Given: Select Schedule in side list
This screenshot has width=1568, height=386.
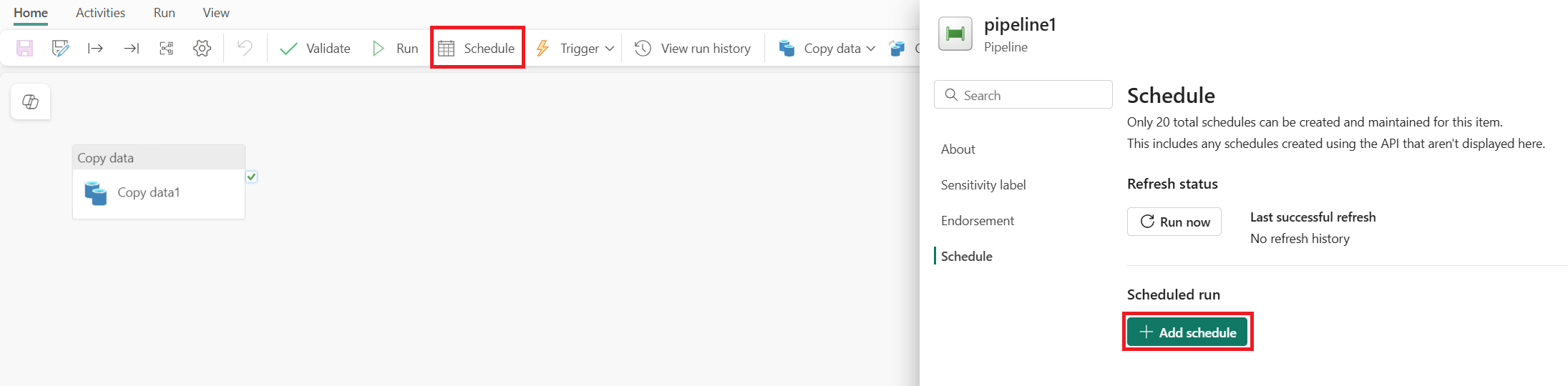Looking at the screenshot, I should (966, 257).
